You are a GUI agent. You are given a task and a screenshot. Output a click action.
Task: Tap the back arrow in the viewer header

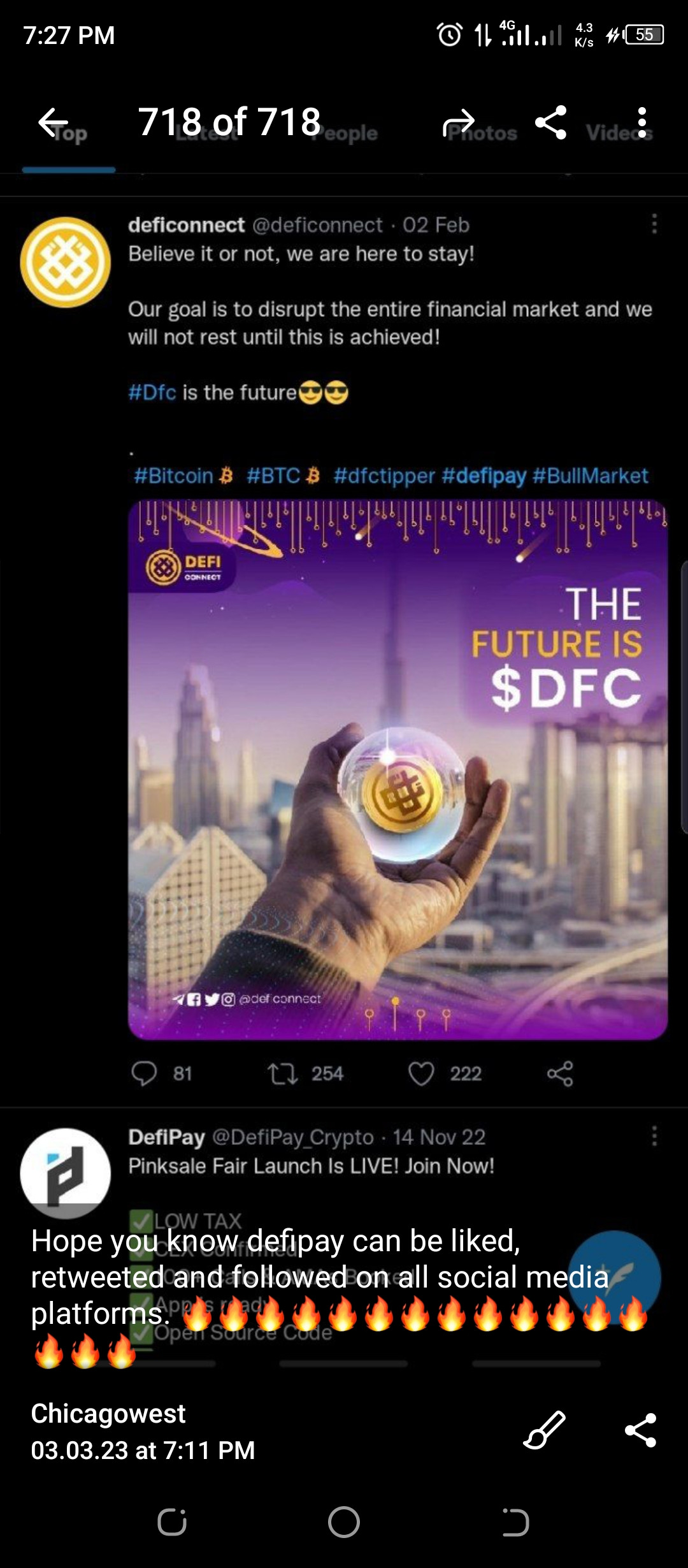point(54,122)
